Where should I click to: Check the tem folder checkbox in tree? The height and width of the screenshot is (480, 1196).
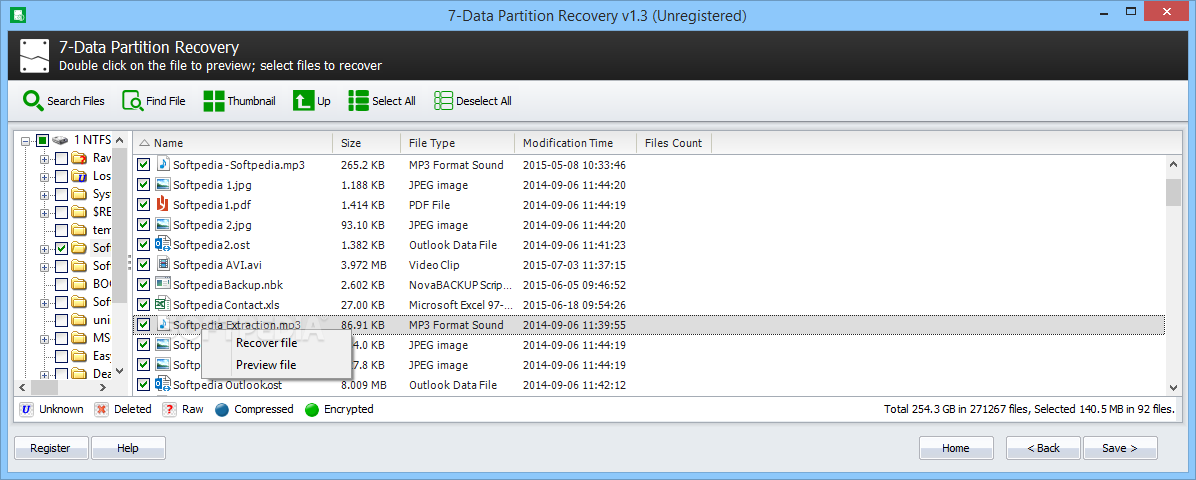(x=61, y=230)
